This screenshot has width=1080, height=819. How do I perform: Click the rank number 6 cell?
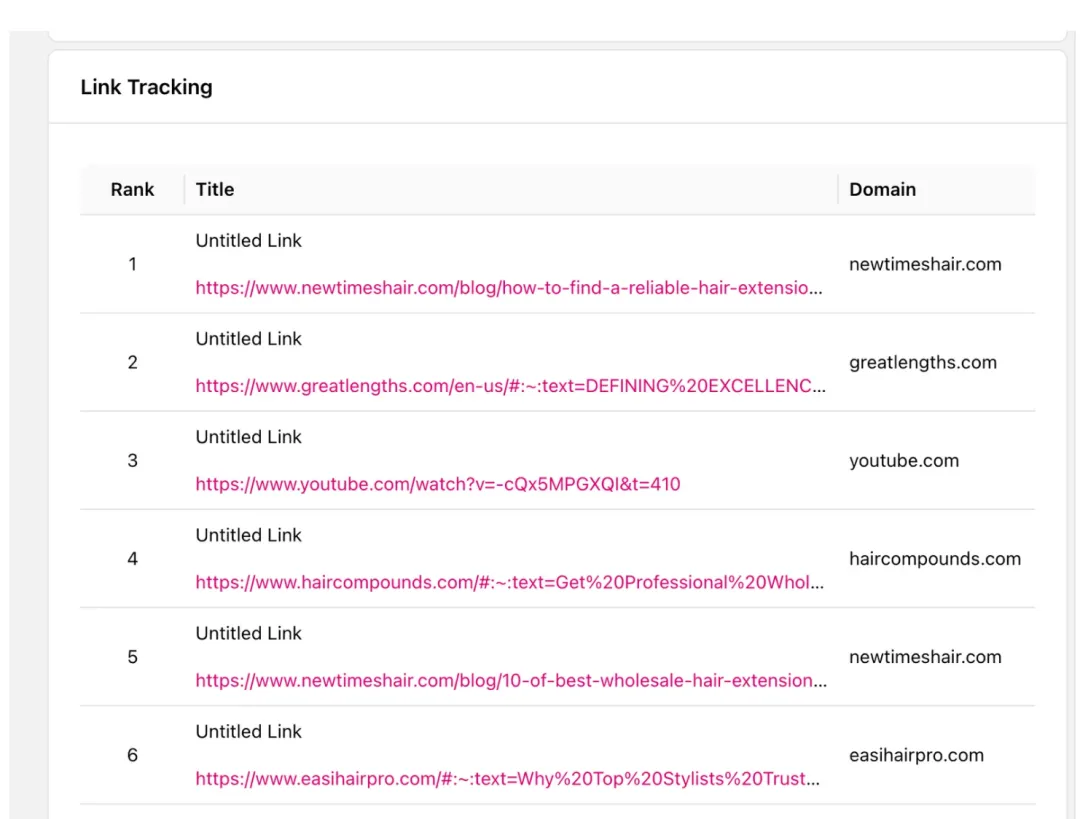pyautogui.click(x=132, y=755)
